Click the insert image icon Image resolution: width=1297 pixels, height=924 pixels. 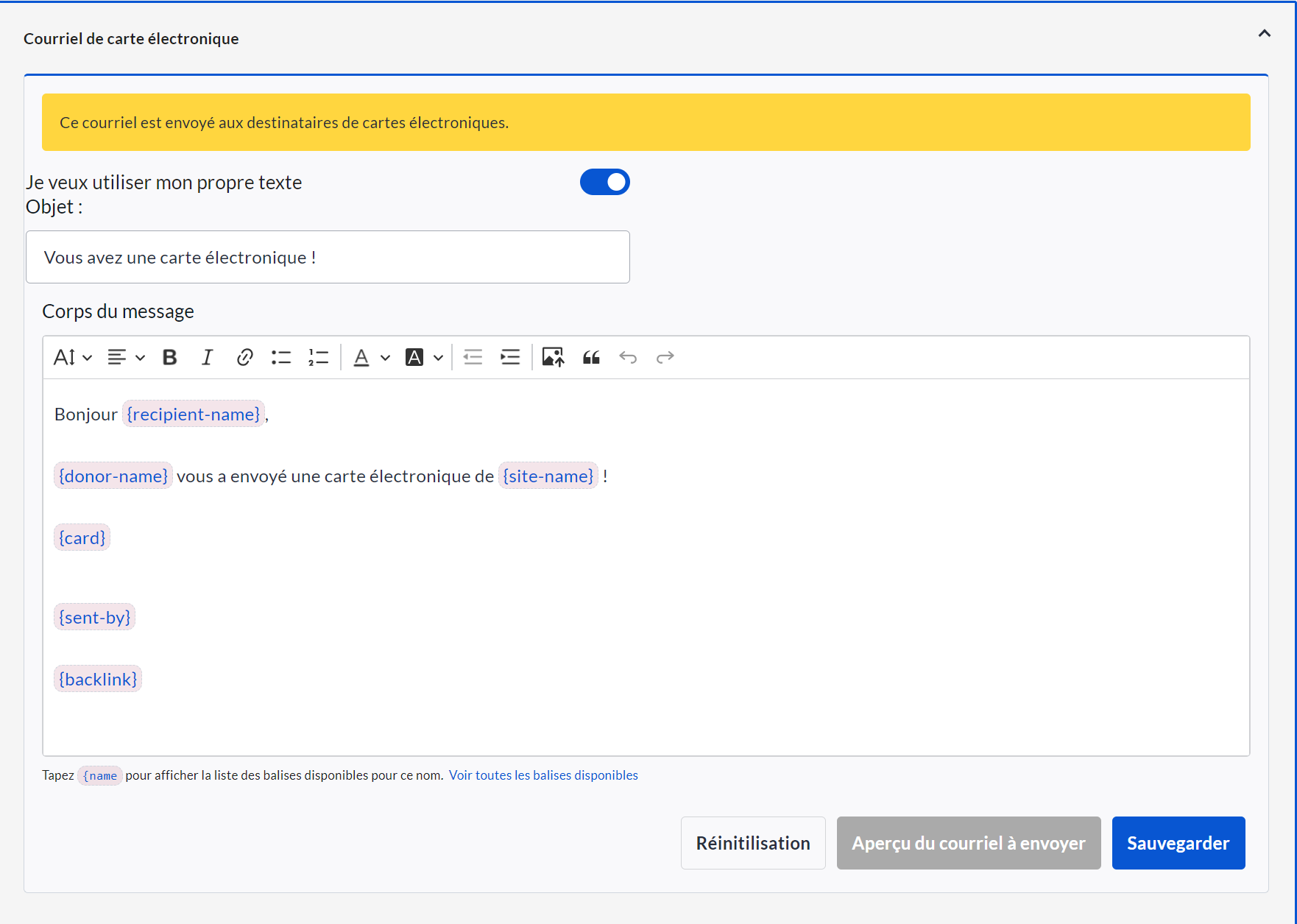pos(553,358)
